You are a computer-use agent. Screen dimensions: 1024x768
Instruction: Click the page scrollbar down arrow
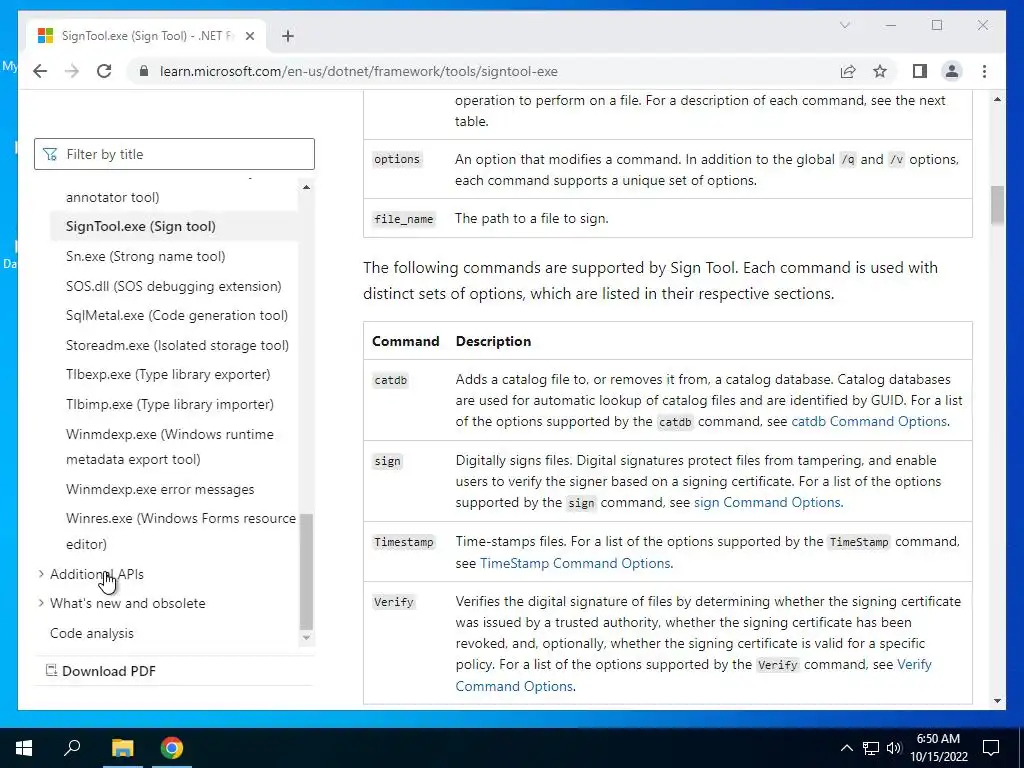[x=997, y=701]
